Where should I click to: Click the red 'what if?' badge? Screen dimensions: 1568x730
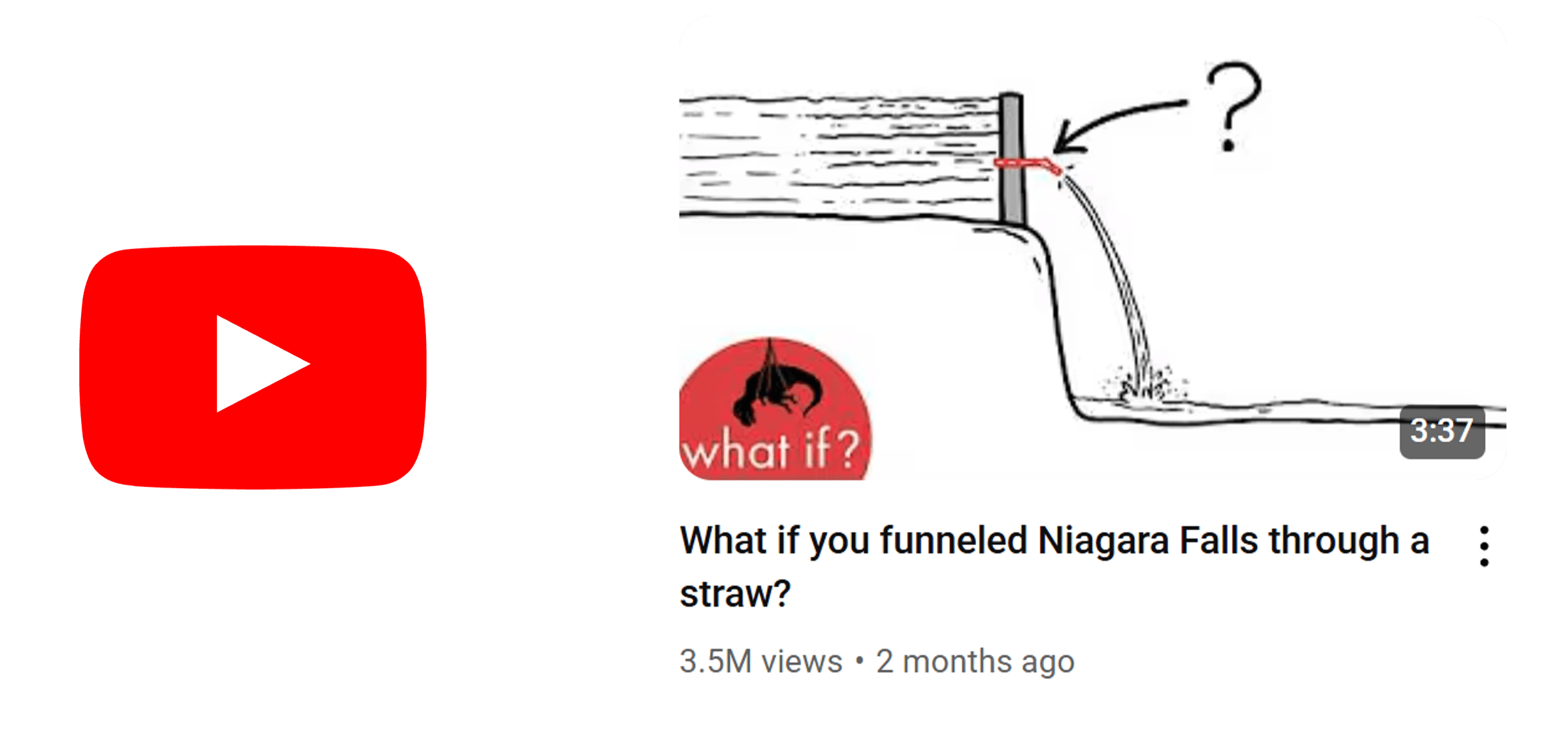775,409
